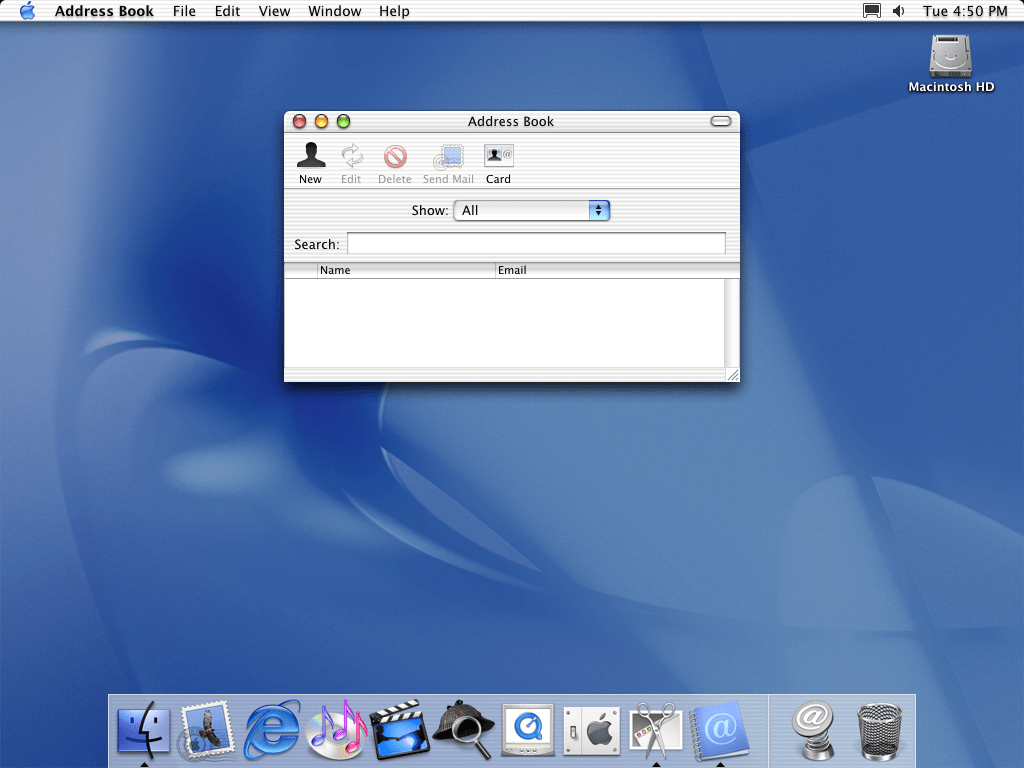
Task: Expand the Show popup menu
Action: coord(531,211)
